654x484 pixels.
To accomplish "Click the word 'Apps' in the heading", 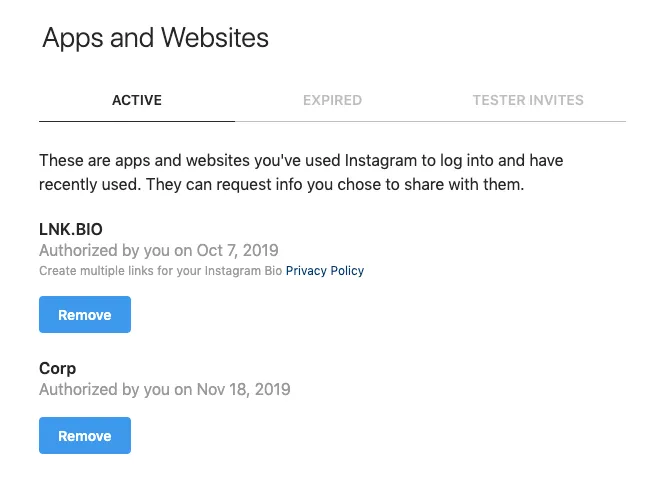I will click(73, 38).
